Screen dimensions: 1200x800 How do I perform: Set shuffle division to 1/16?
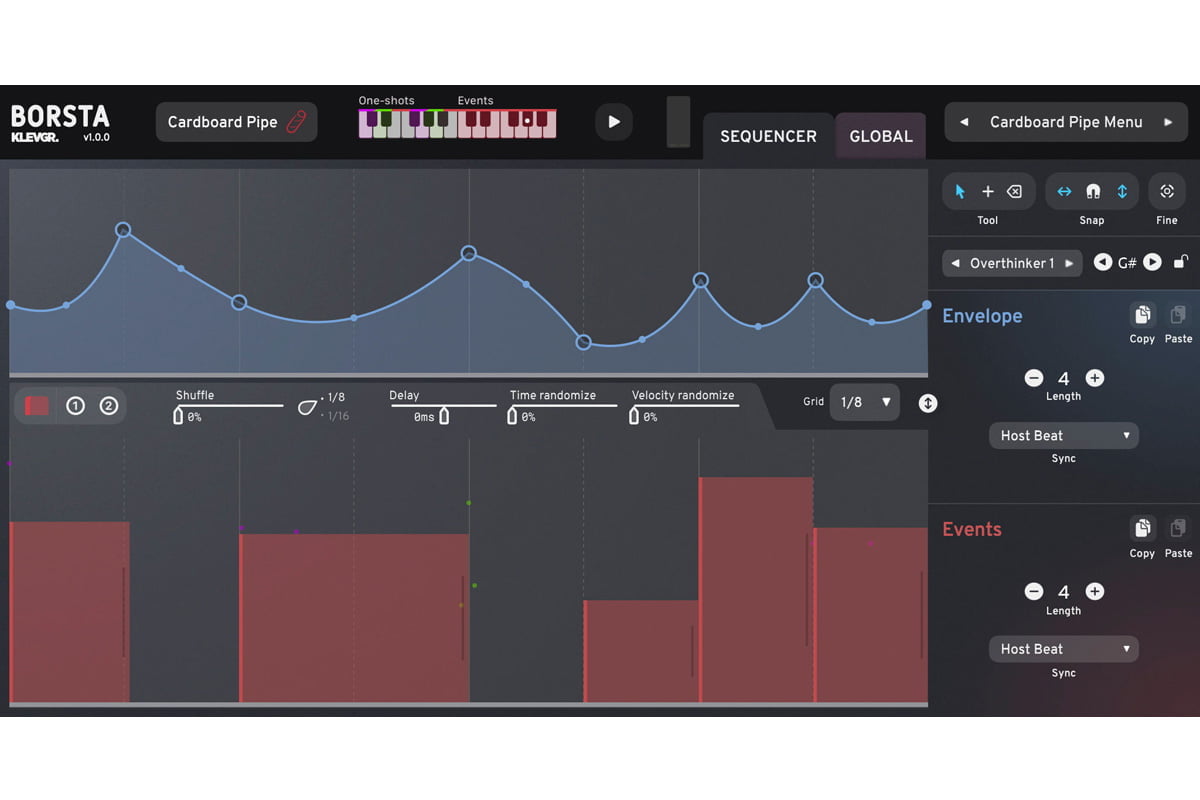[x=335, y=416]
